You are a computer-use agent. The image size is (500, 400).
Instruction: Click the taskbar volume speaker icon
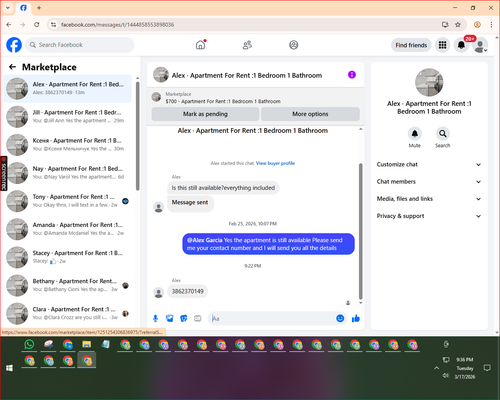point(446,376)
